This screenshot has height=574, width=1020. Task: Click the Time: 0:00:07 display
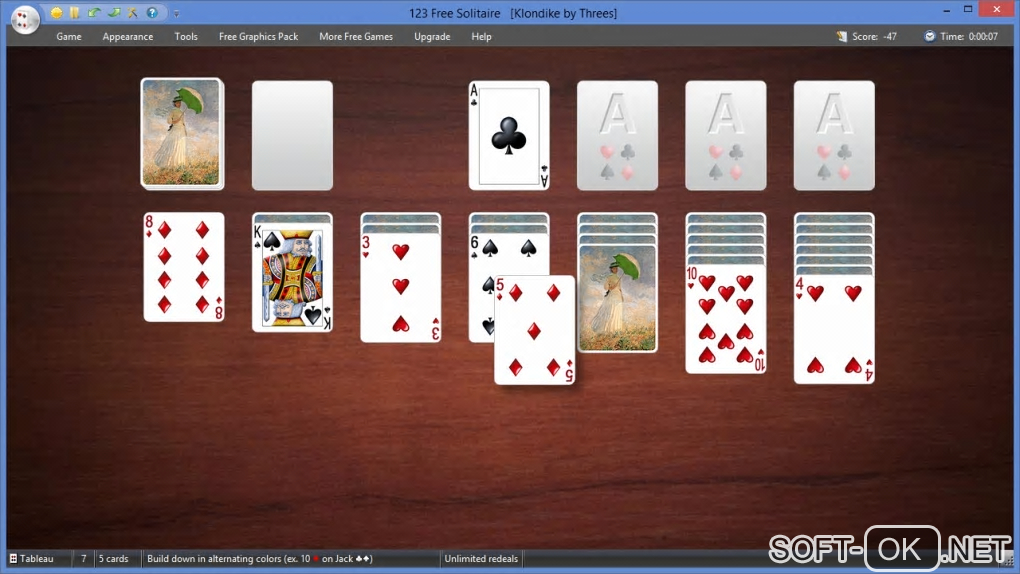click(x=969, y=36)
